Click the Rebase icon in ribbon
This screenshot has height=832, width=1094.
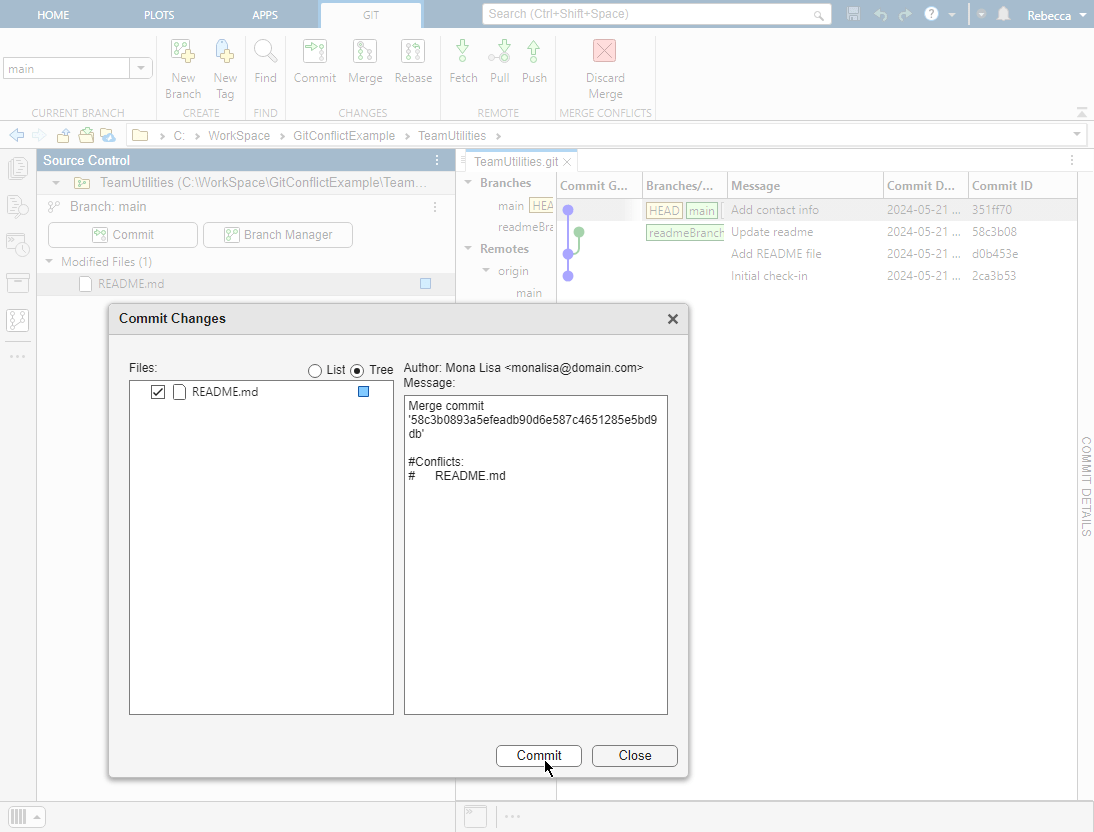[x=413, y=52]
